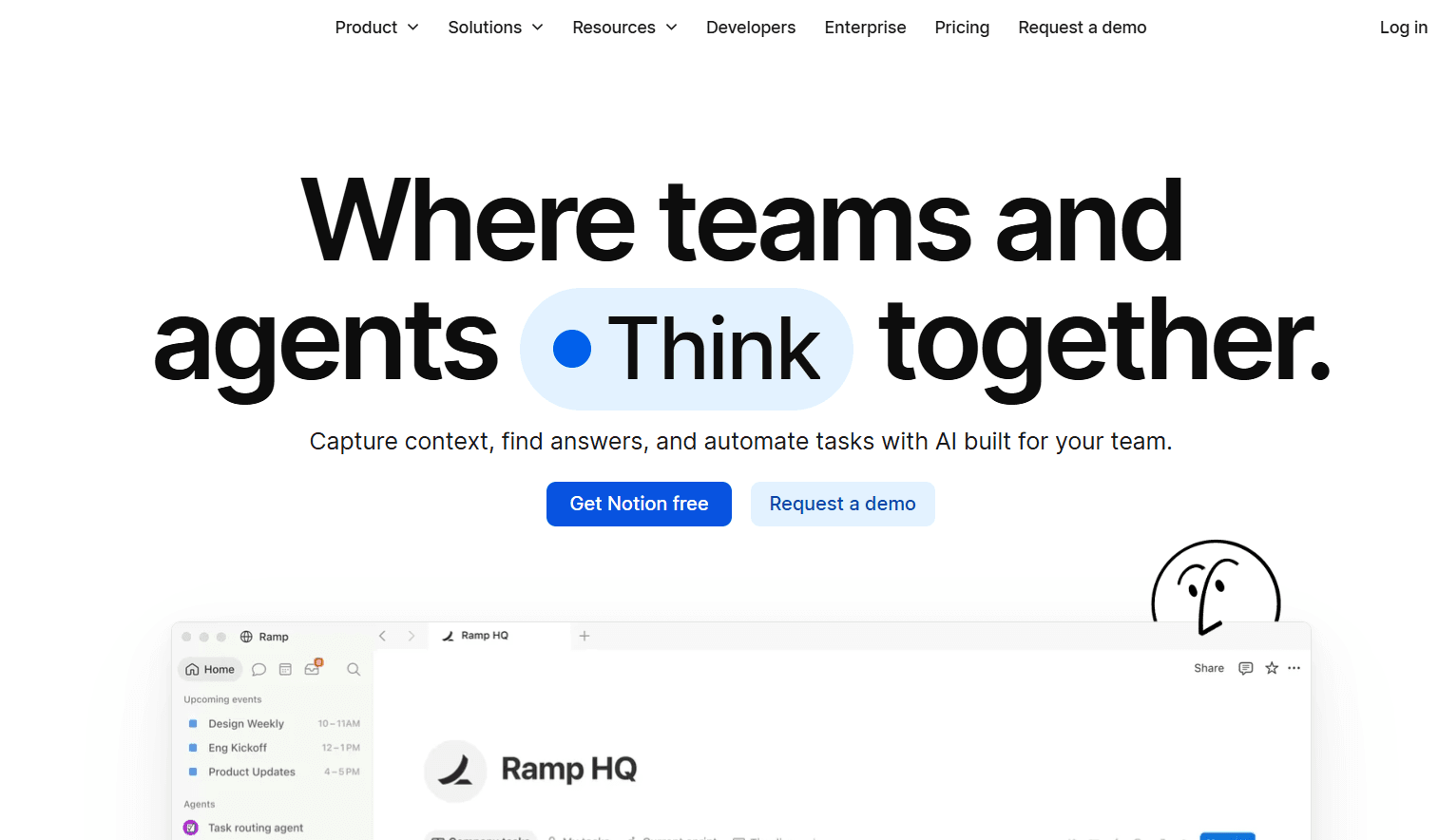Click the 12–1PM time for Eng Kickoff
This screenshot has width=1438, height=840.
point(341,748)
